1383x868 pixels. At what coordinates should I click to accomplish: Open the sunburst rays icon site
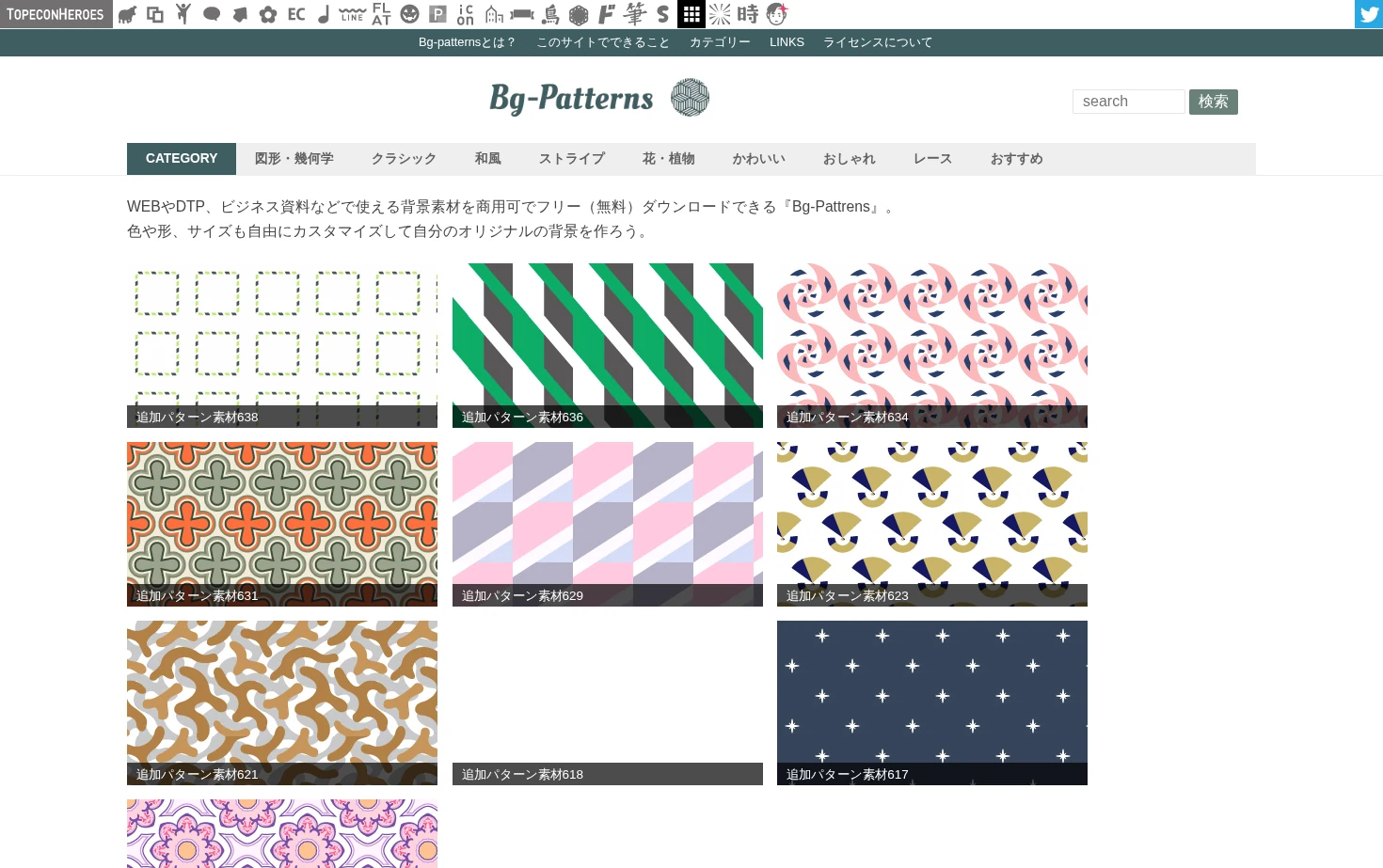pyautogui.click(x=720, y=14)
